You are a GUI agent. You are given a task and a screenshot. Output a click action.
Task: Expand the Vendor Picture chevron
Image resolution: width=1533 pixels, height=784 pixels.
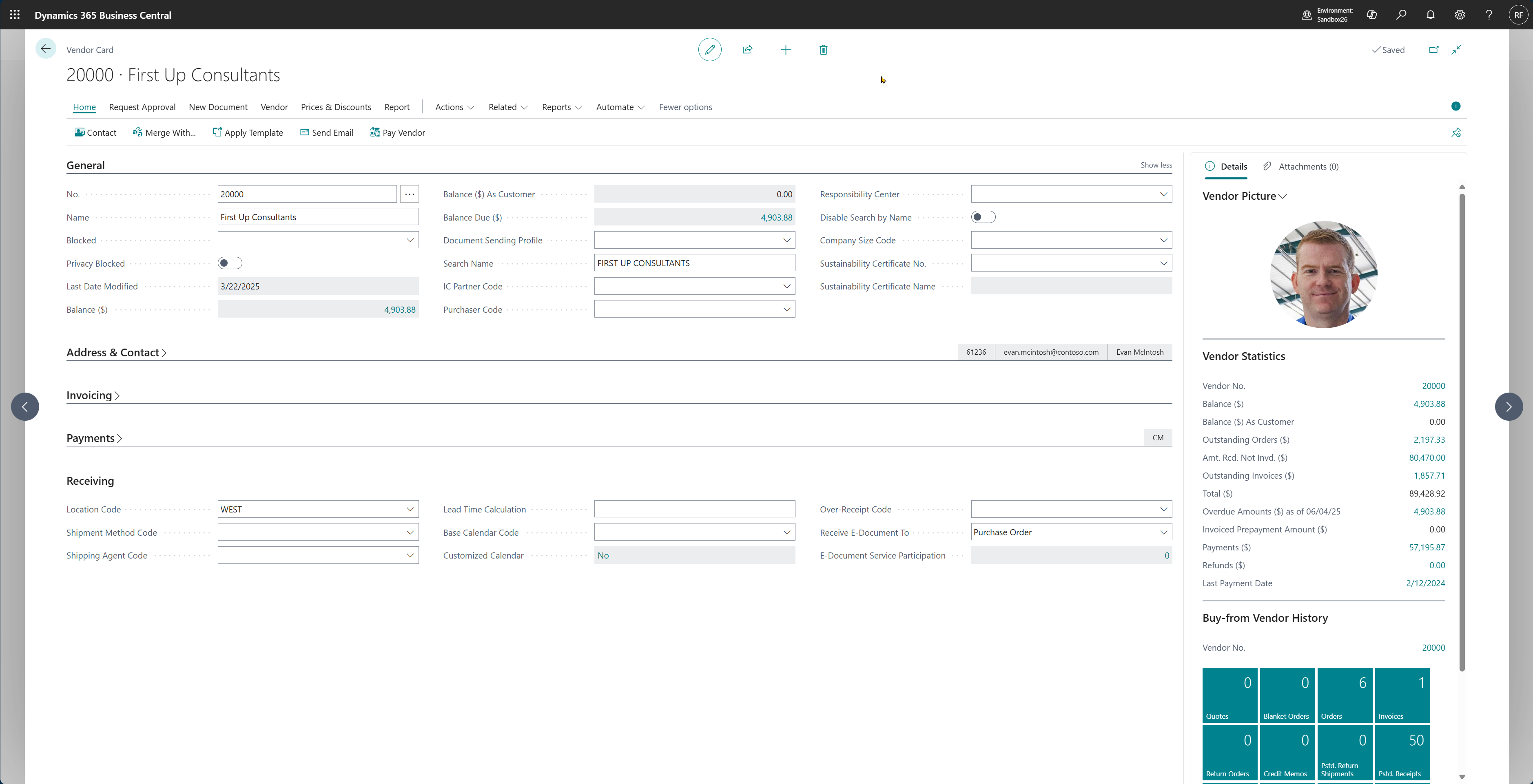[1283, 196]
